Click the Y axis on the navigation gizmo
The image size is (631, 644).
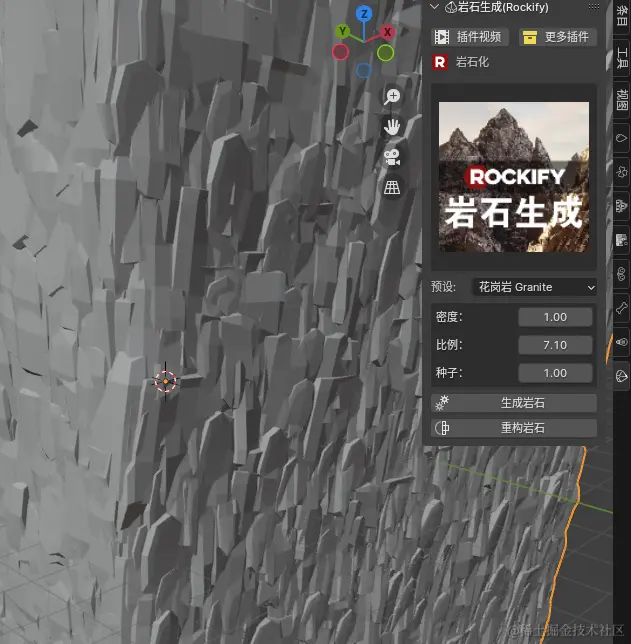(343, 31)
